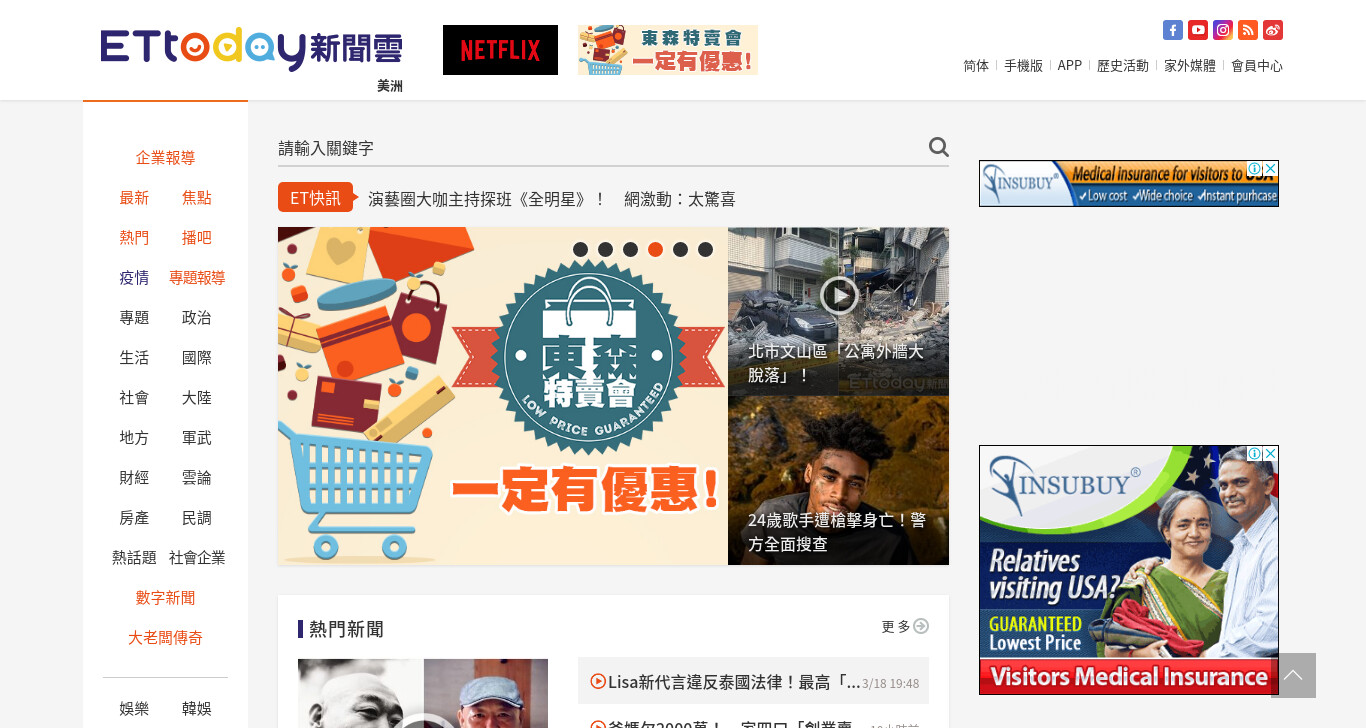1366x728 pixels.
Task: Open 大老闆傳奇 category
Action: click(x=165, y=638)
